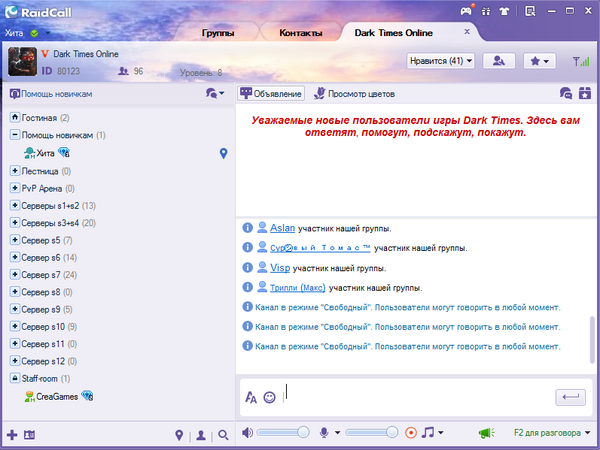The height and width of the screenshot is (450, 600).
Task: Toggle the red record button
Action: (x=411, y=433)
